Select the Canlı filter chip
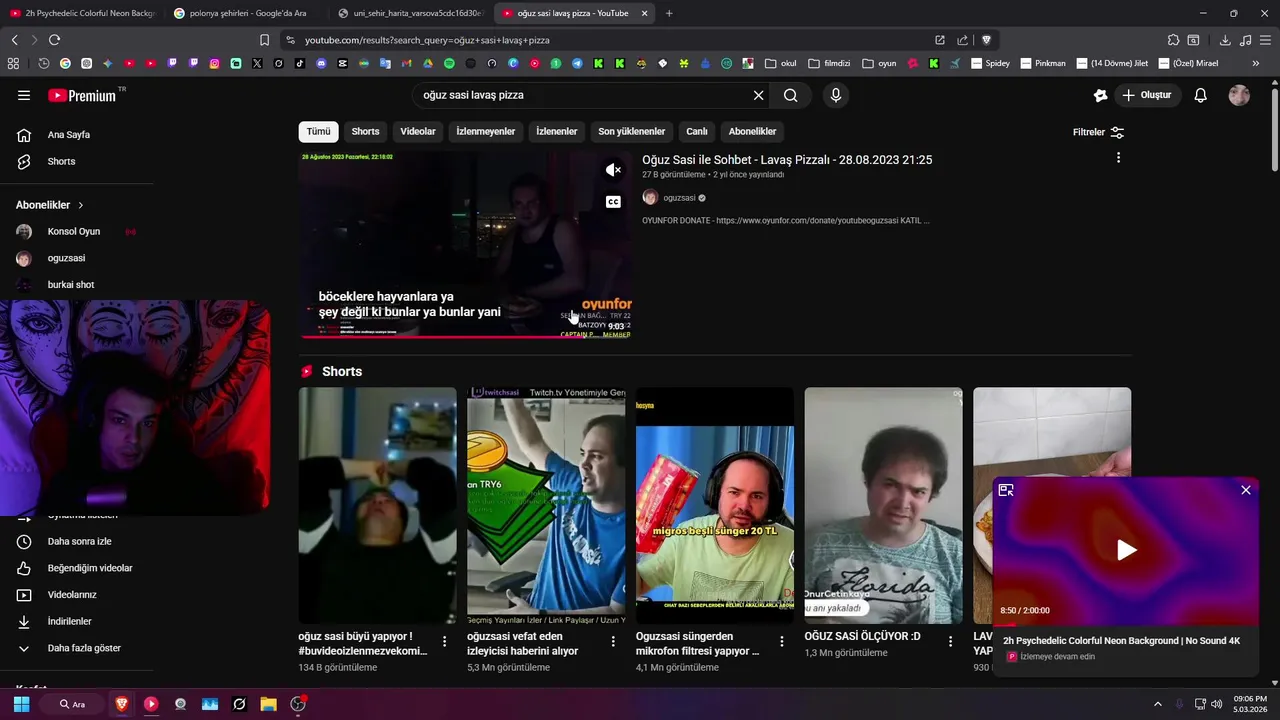This screenshot has height=720, width=1280. (697, 131)
